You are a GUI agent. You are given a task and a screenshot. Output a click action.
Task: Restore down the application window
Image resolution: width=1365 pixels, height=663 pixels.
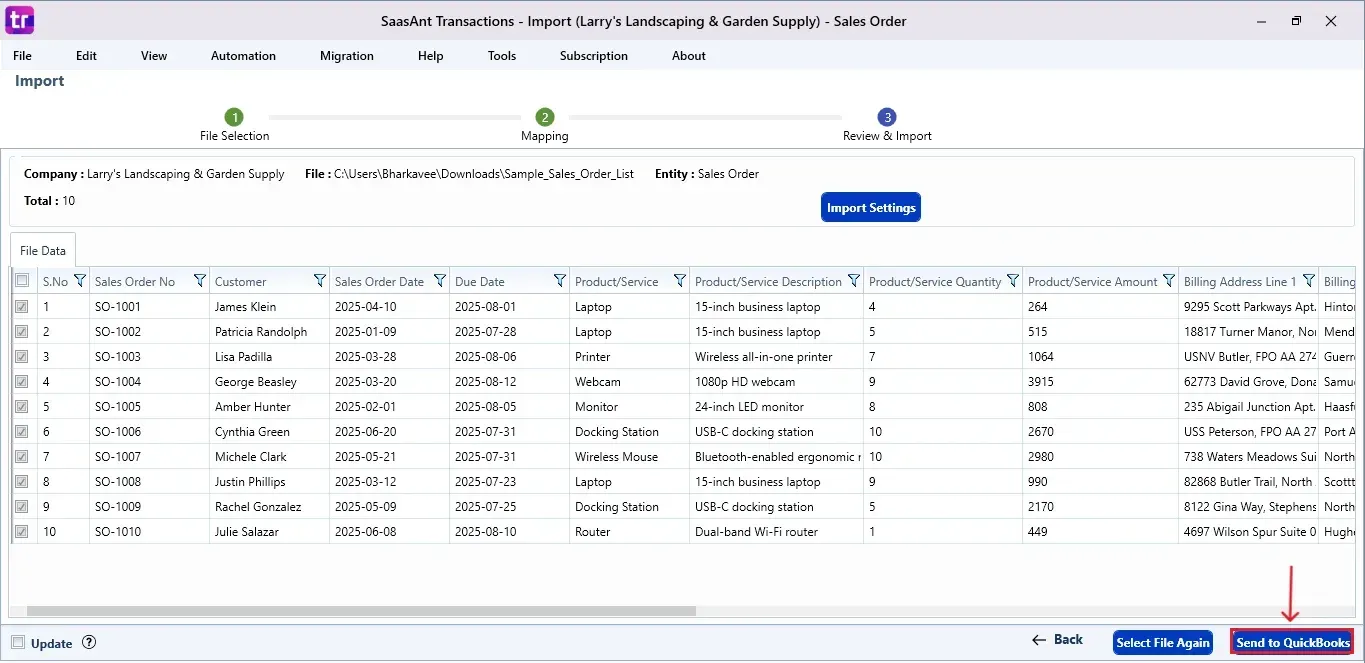(1296, 20)
